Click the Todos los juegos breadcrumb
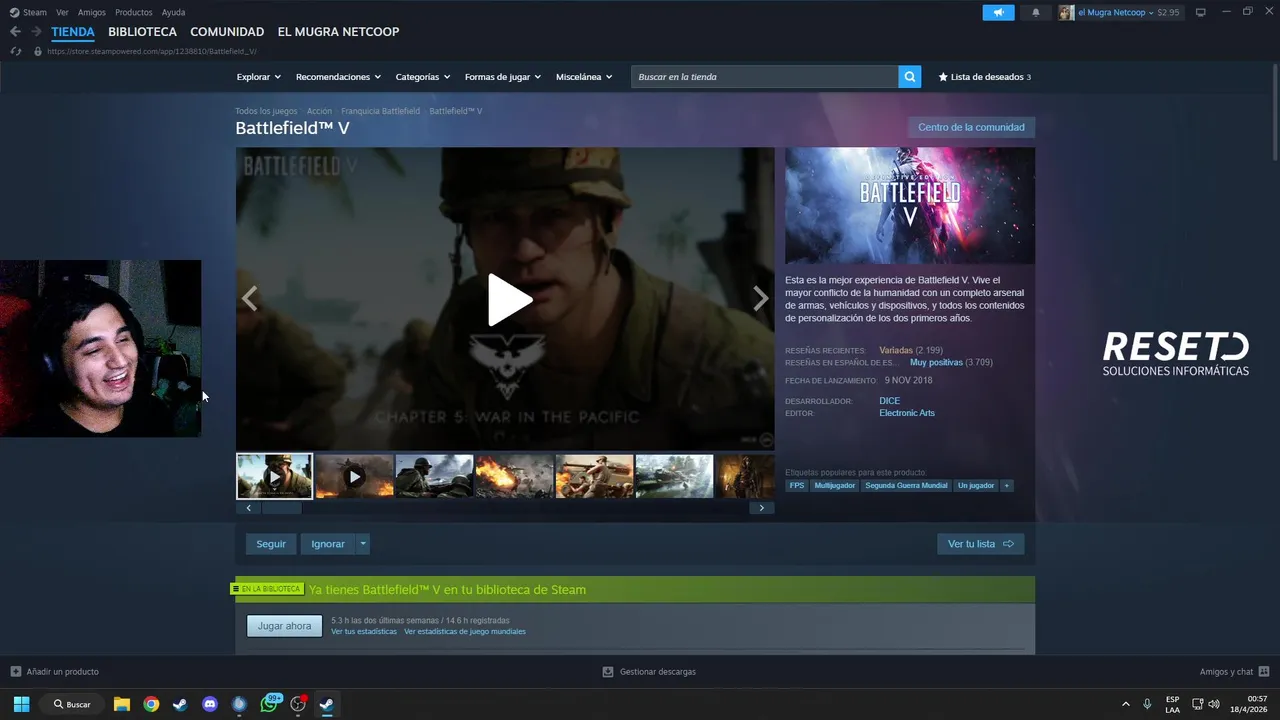The height and width of the screenshot is (720, 1280). 266,111
